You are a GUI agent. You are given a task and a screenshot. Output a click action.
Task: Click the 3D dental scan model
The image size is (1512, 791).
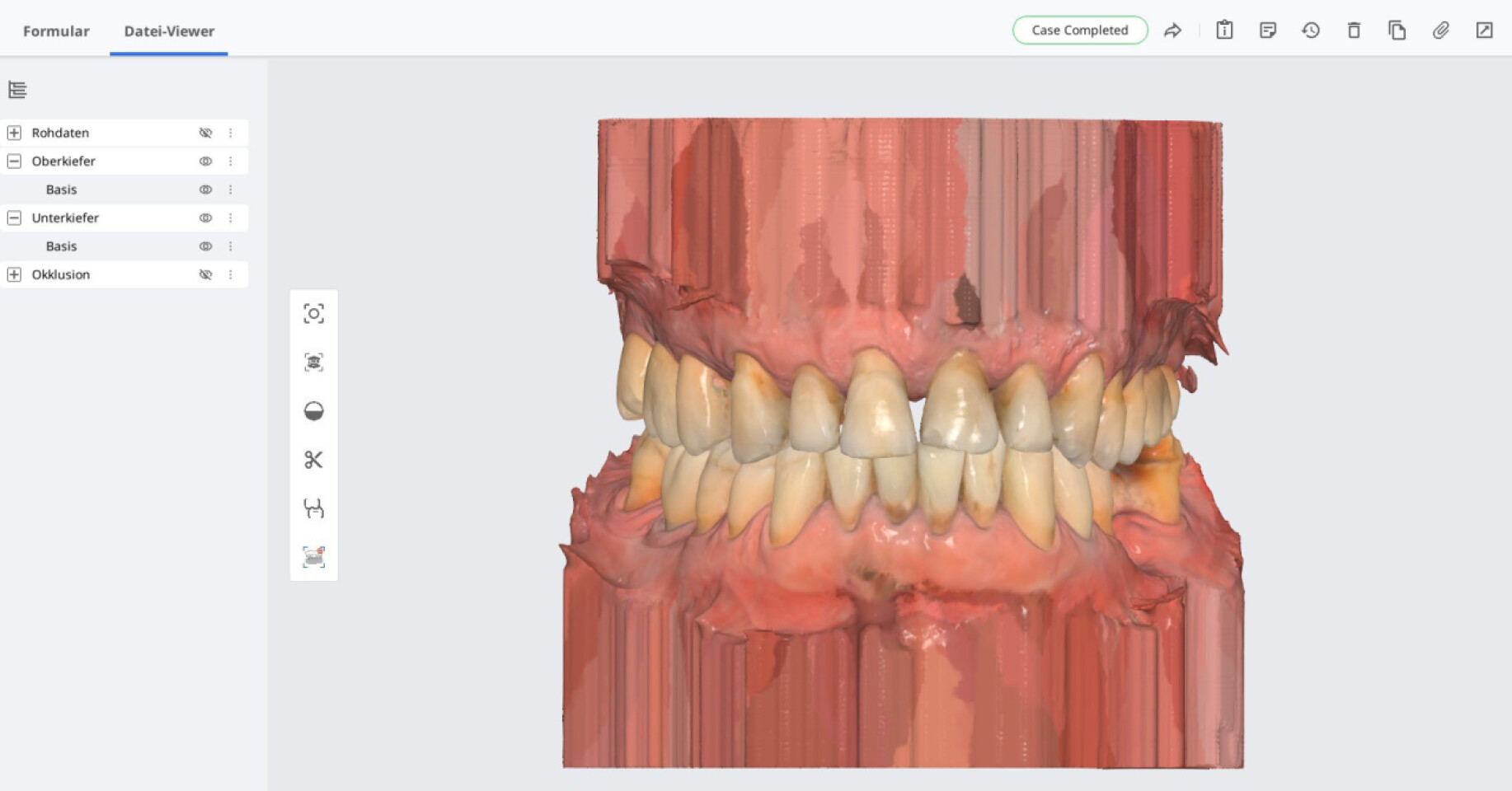coord(903,445)
